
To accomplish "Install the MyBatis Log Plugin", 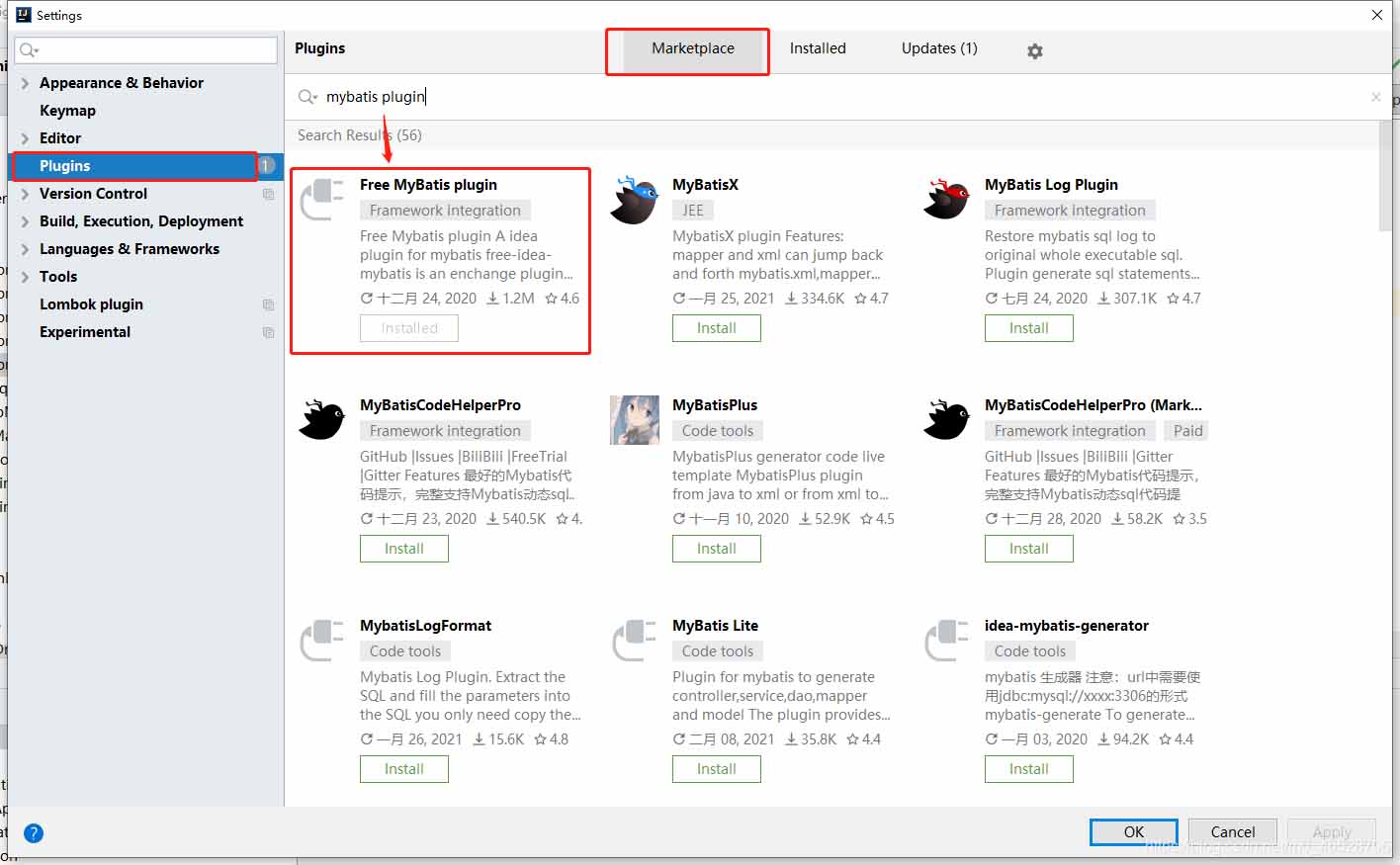I will click(x=1029, y=328).
